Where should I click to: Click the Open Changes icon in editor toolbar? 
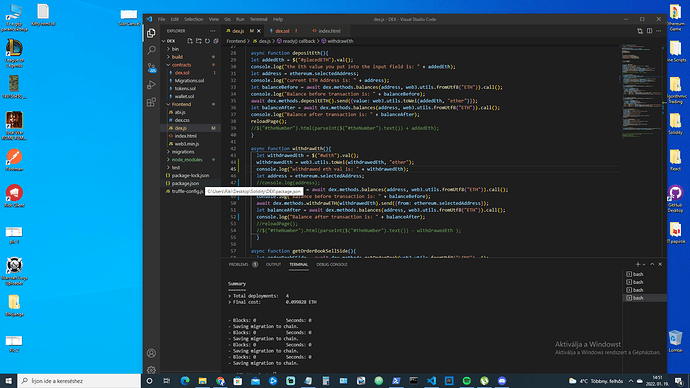pos(640,31)
